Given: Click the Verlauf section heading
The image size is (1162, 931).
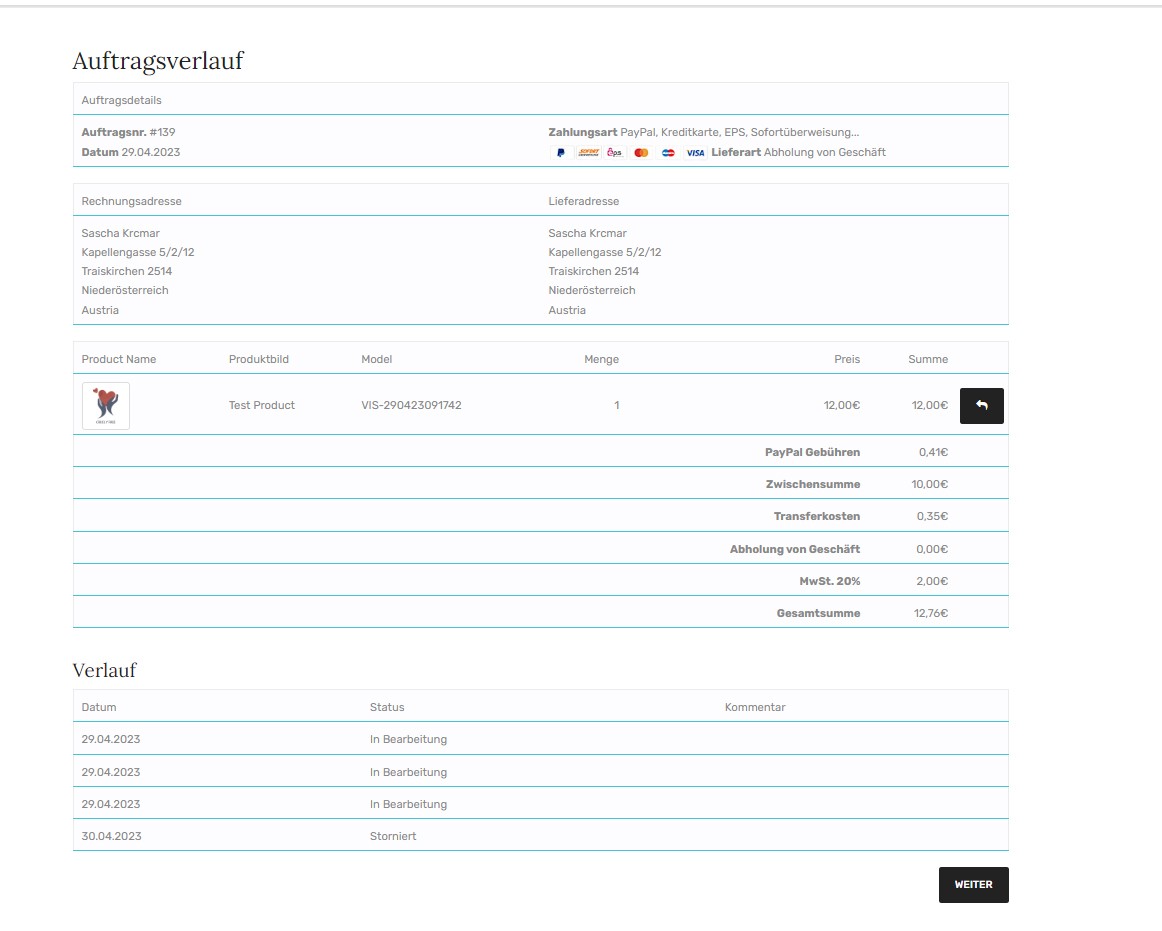Looking at the screenshot, I should pyautogui.click(x=104, y=670).
